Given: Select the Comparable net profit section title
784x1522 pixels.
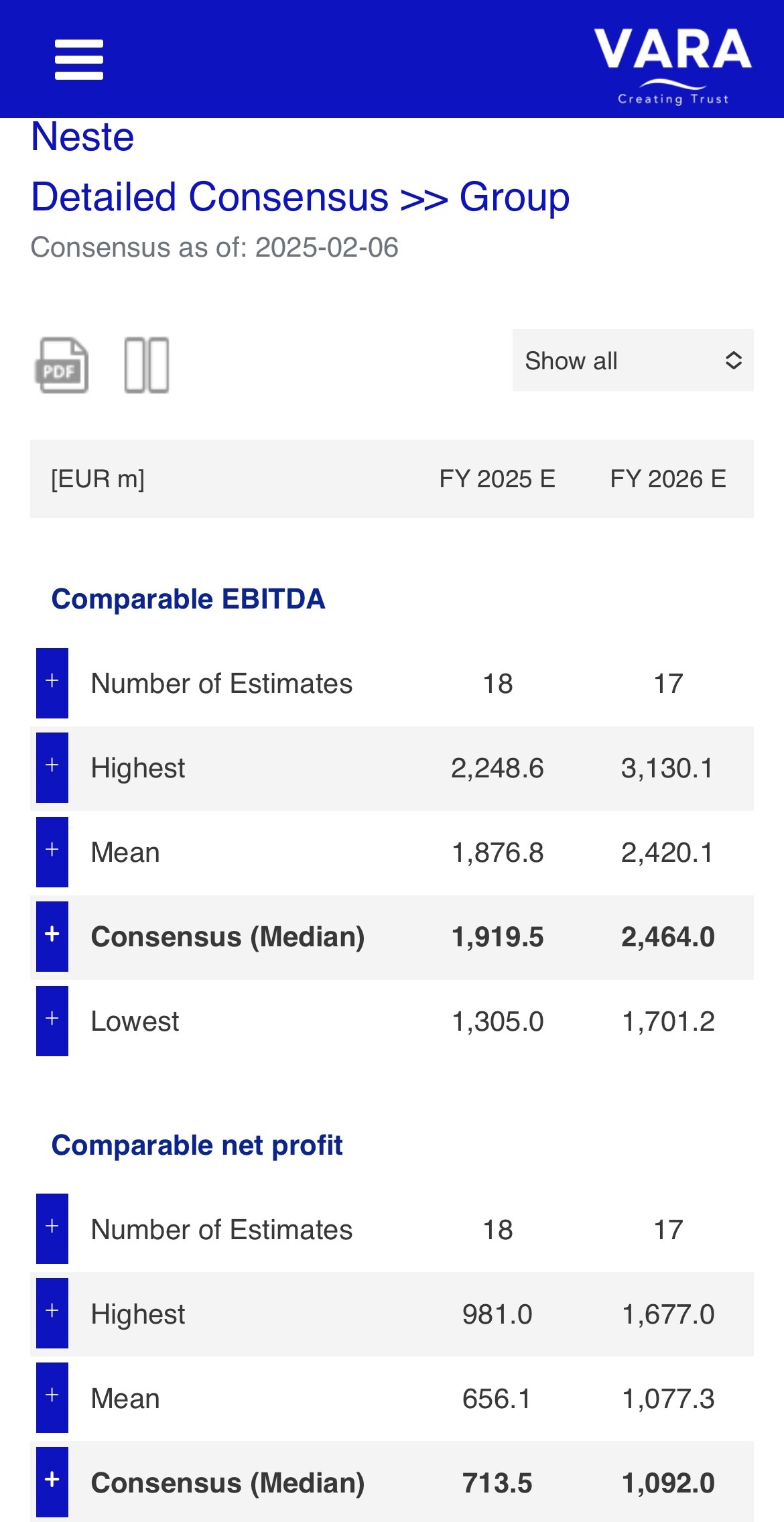Looking at the screenshot, I should (x=197, y=1145).
